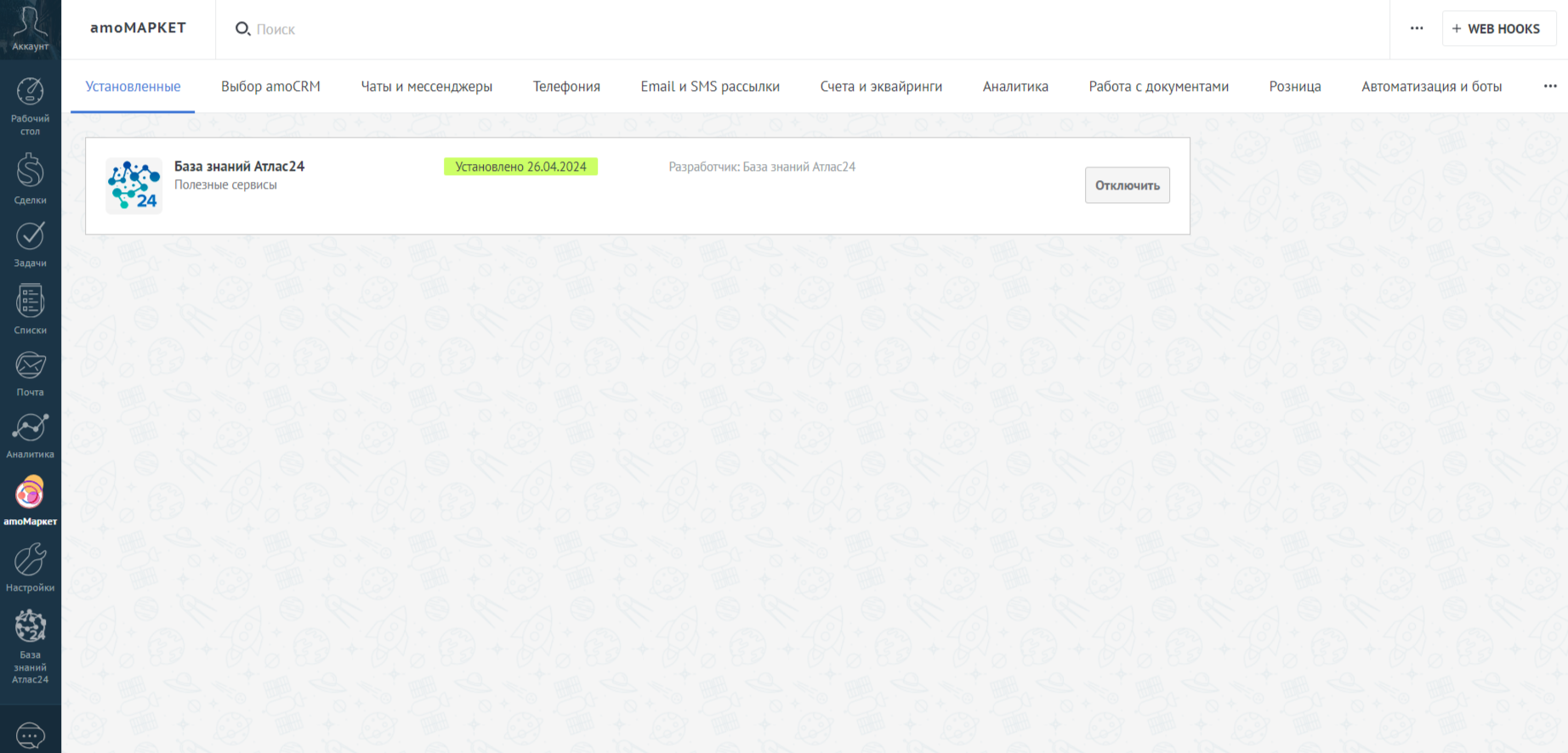Screen dimensions: 1568x753
Task: Open Почта mail section
Action: tap(31, 374)
